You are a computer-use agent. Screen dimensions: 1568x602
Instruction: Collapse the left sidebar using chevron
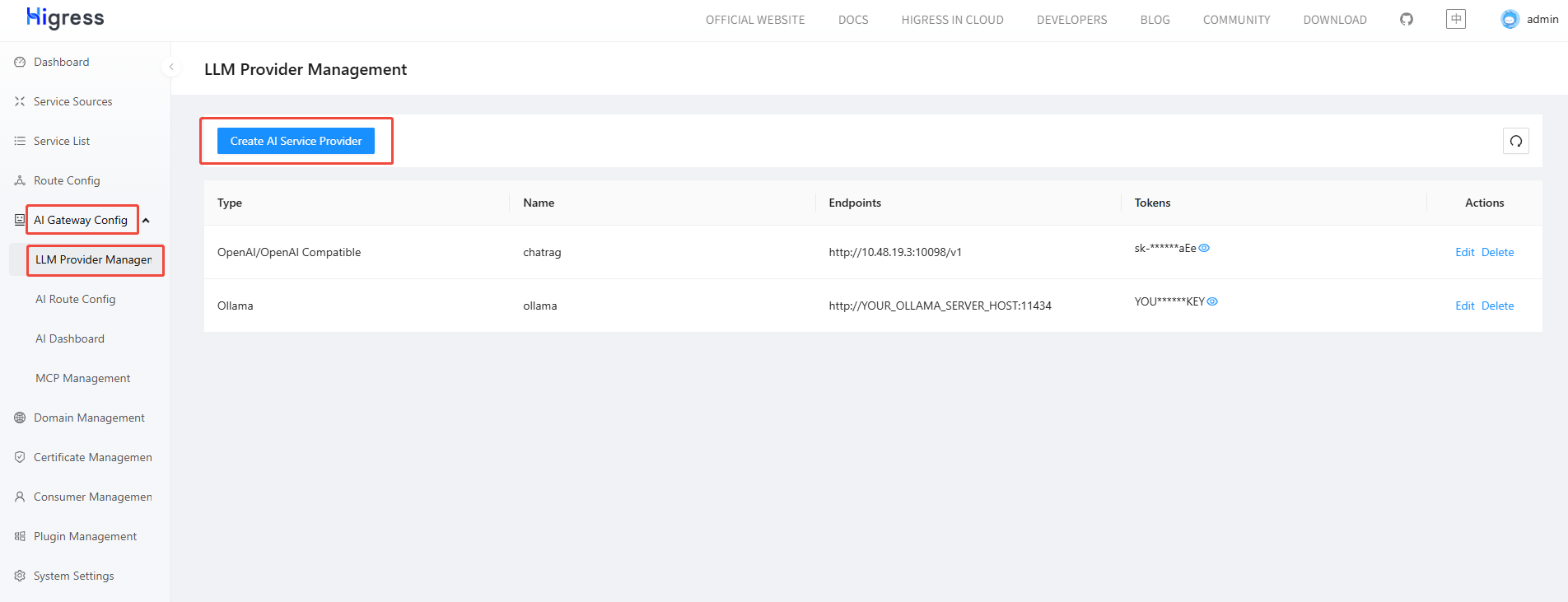(171, 67)
